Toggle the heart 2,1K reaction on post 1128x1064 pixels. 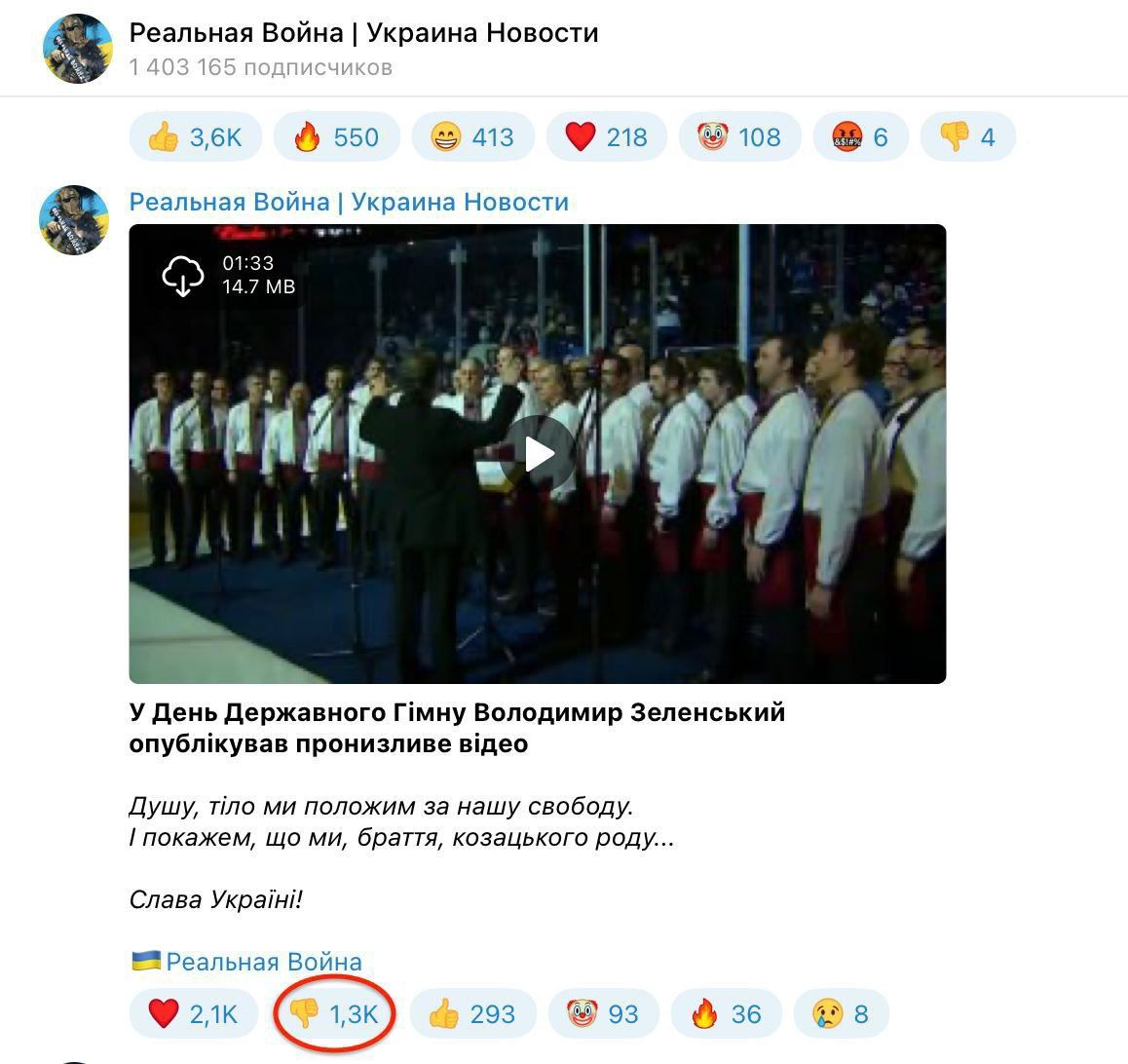(x=193, y=1013)
